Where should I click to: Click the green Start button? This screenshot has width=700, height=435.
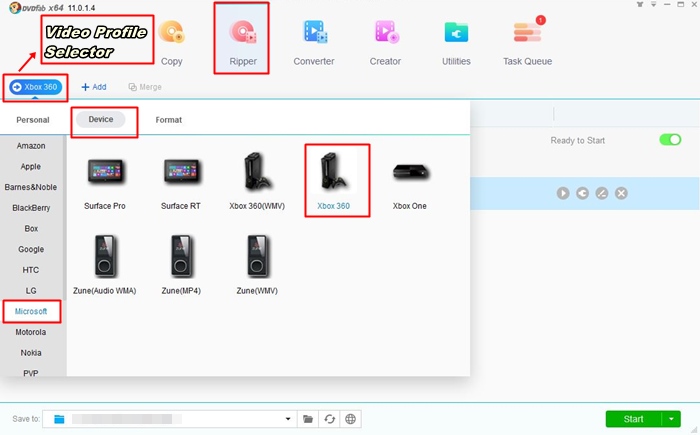pos(633,419)
